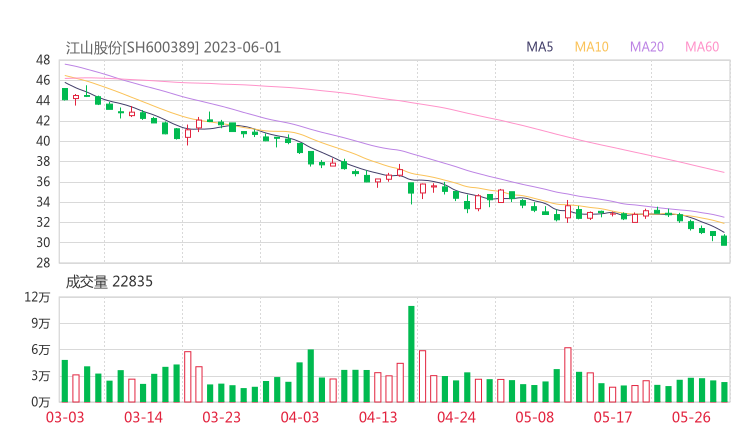Click the 38 price axis value
Screen dimensions: 740x440
coord(43,161)
